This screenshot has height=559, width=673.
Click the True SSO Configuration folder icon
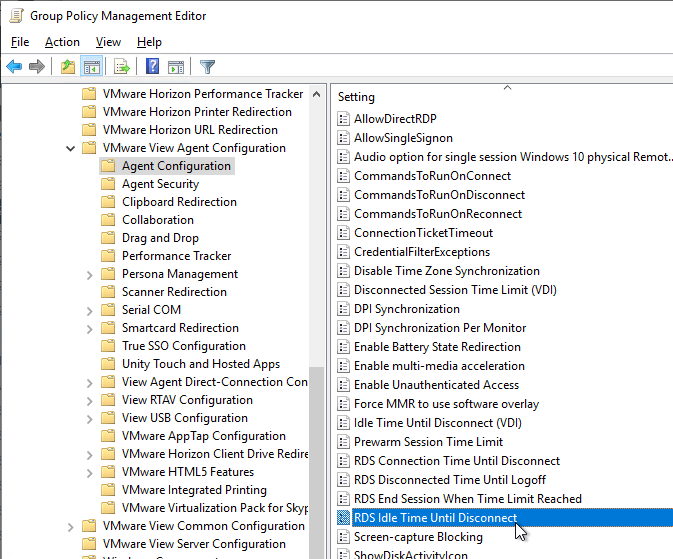[x=108, y=346]
